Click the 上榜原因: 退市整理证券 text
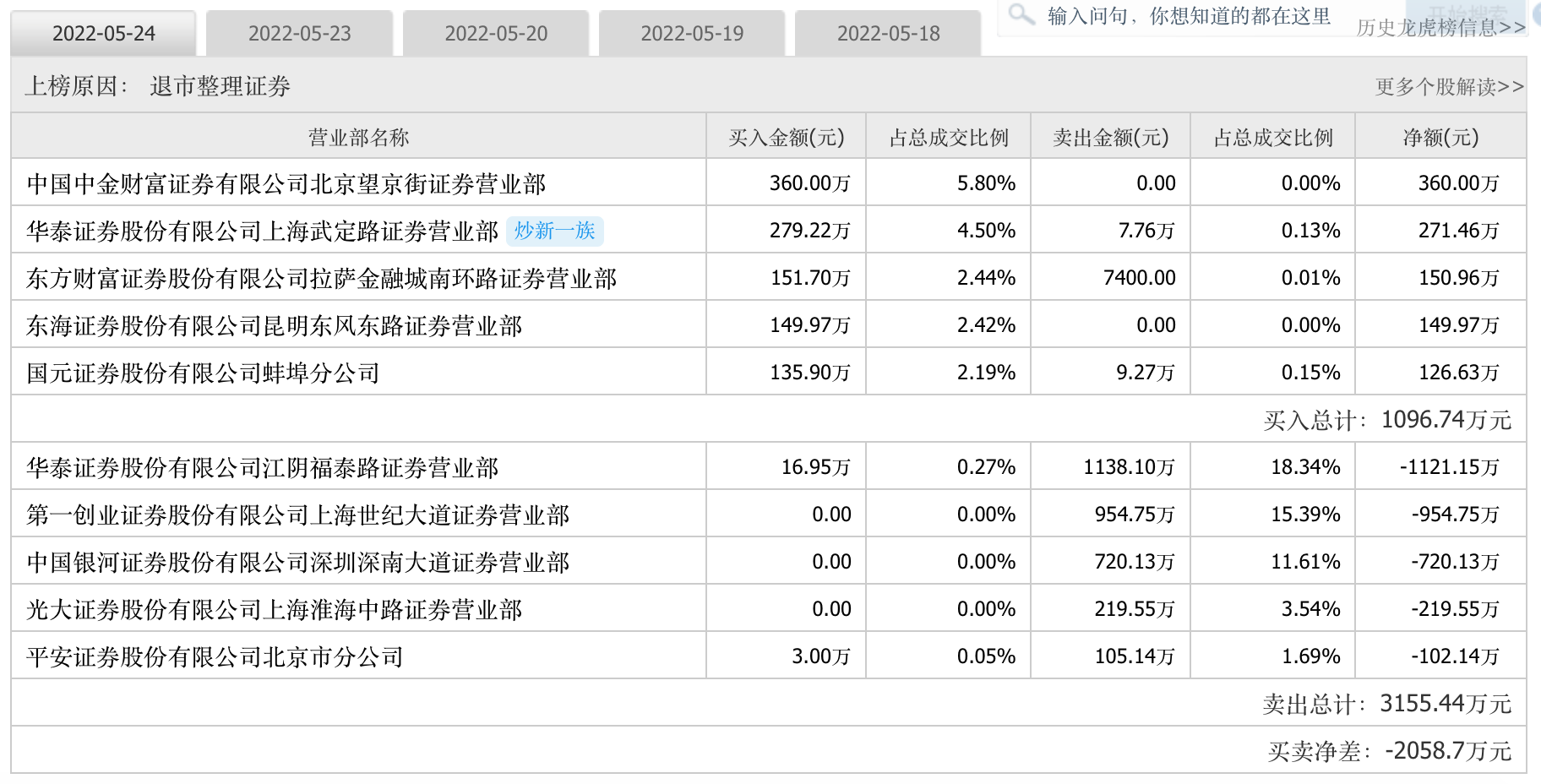The width and height of the screenshot is (1541, 784). coord(158,86)
